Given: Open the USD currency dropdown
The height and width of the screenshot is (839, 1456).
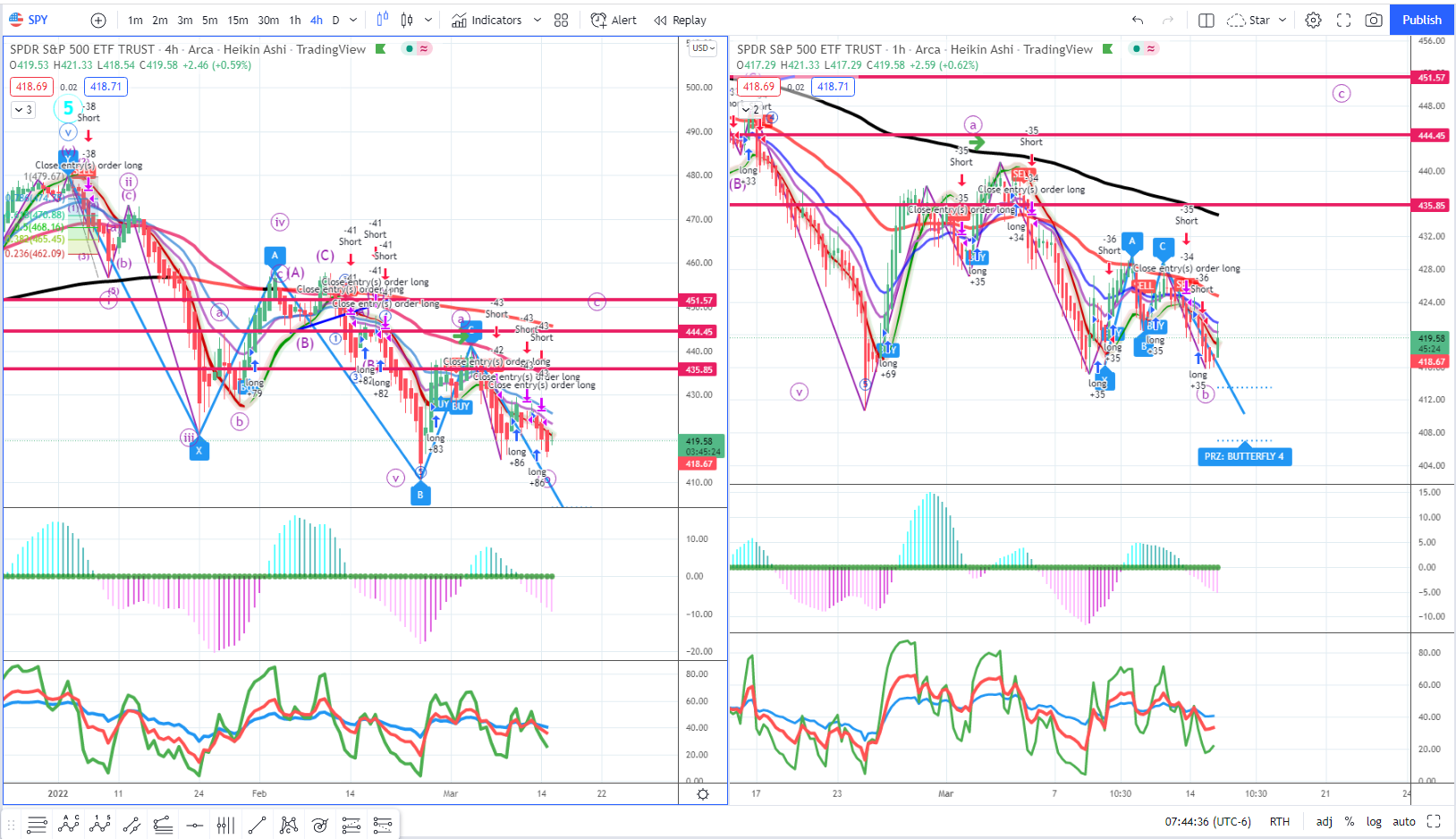Looking at the screenshot, I should 703,48.
